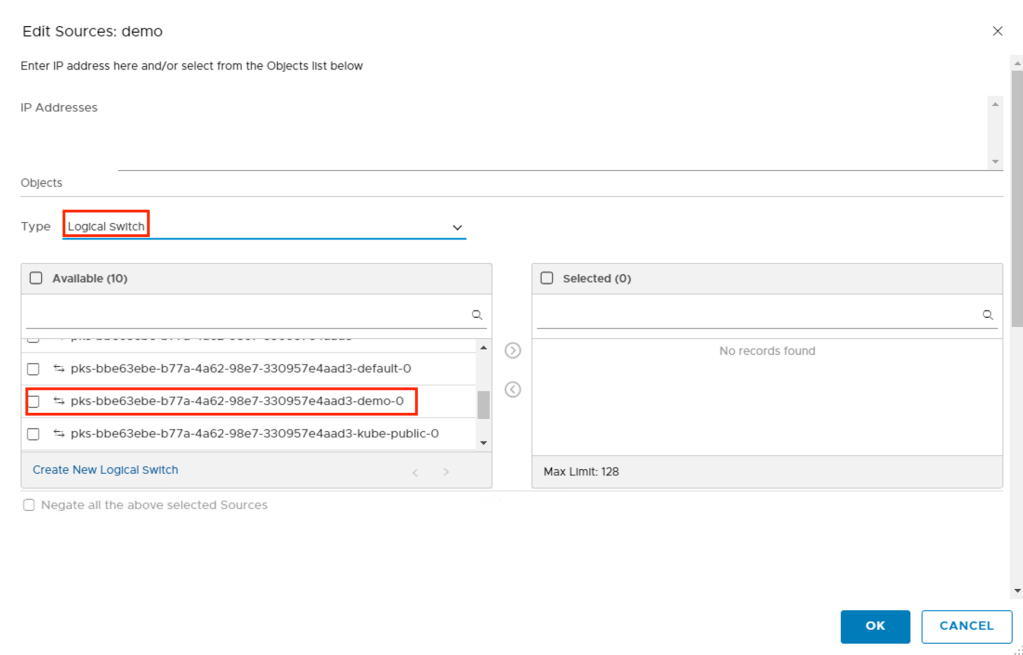This screenshot has height=655, width=1023.
Task: Enable Negate all the above selected Sources
Action: click(x=29, y=505)
